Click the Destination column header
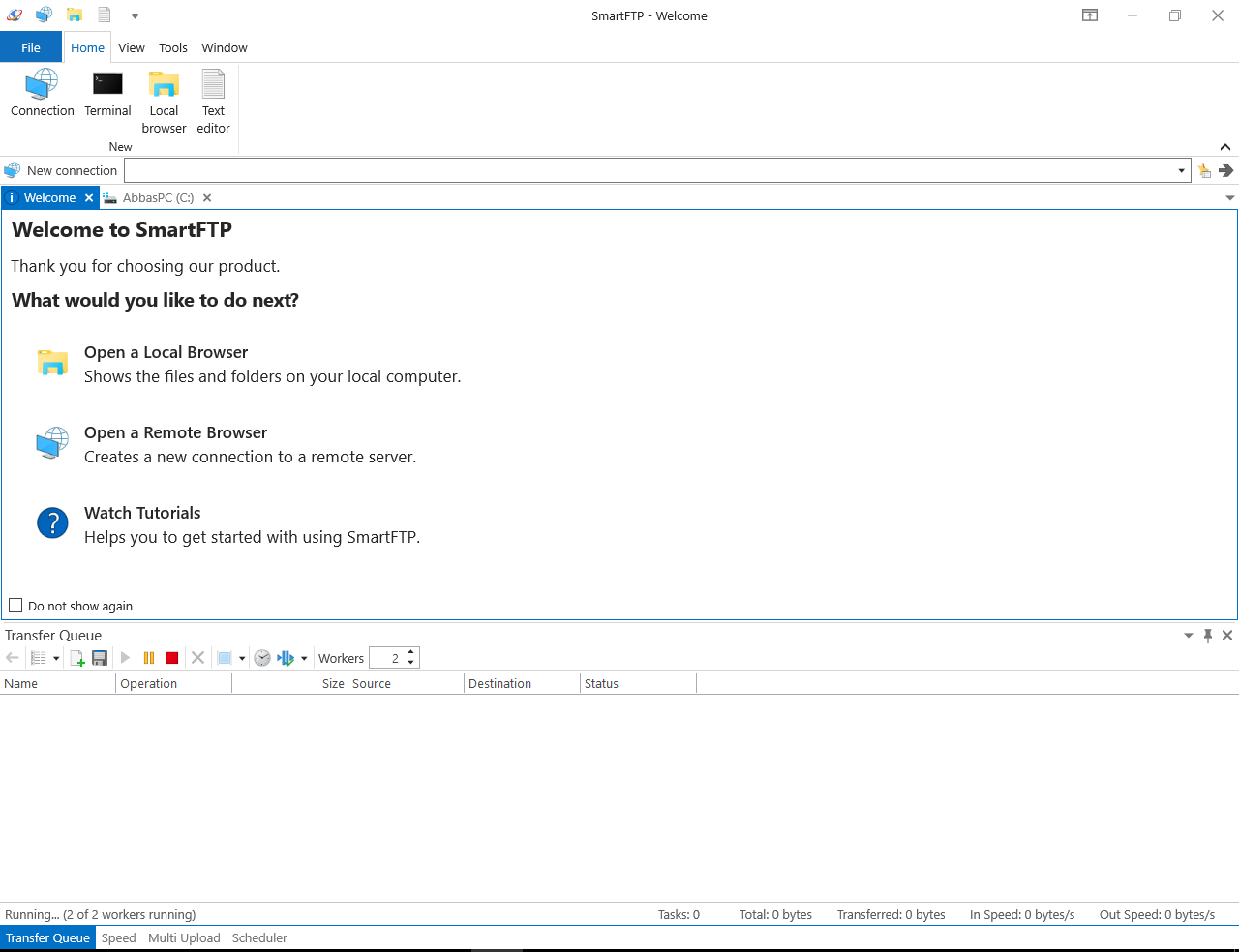The height and width of the screenshot is (952, 1239). pyautogui.click(x=522, y=683)
